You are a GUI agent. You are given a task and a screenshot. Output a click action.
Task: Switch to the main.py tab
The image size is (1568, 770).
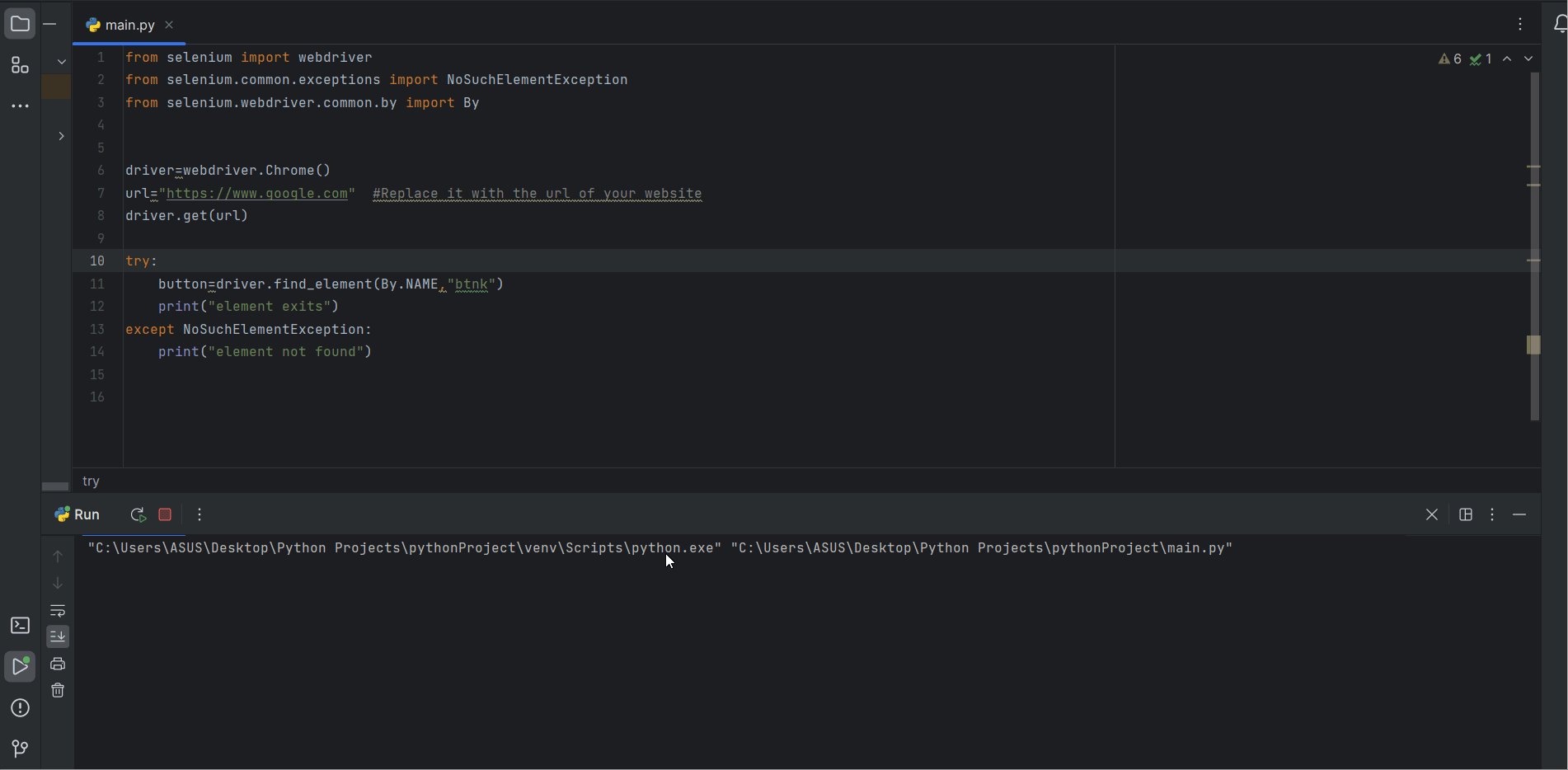click(129, 25)
